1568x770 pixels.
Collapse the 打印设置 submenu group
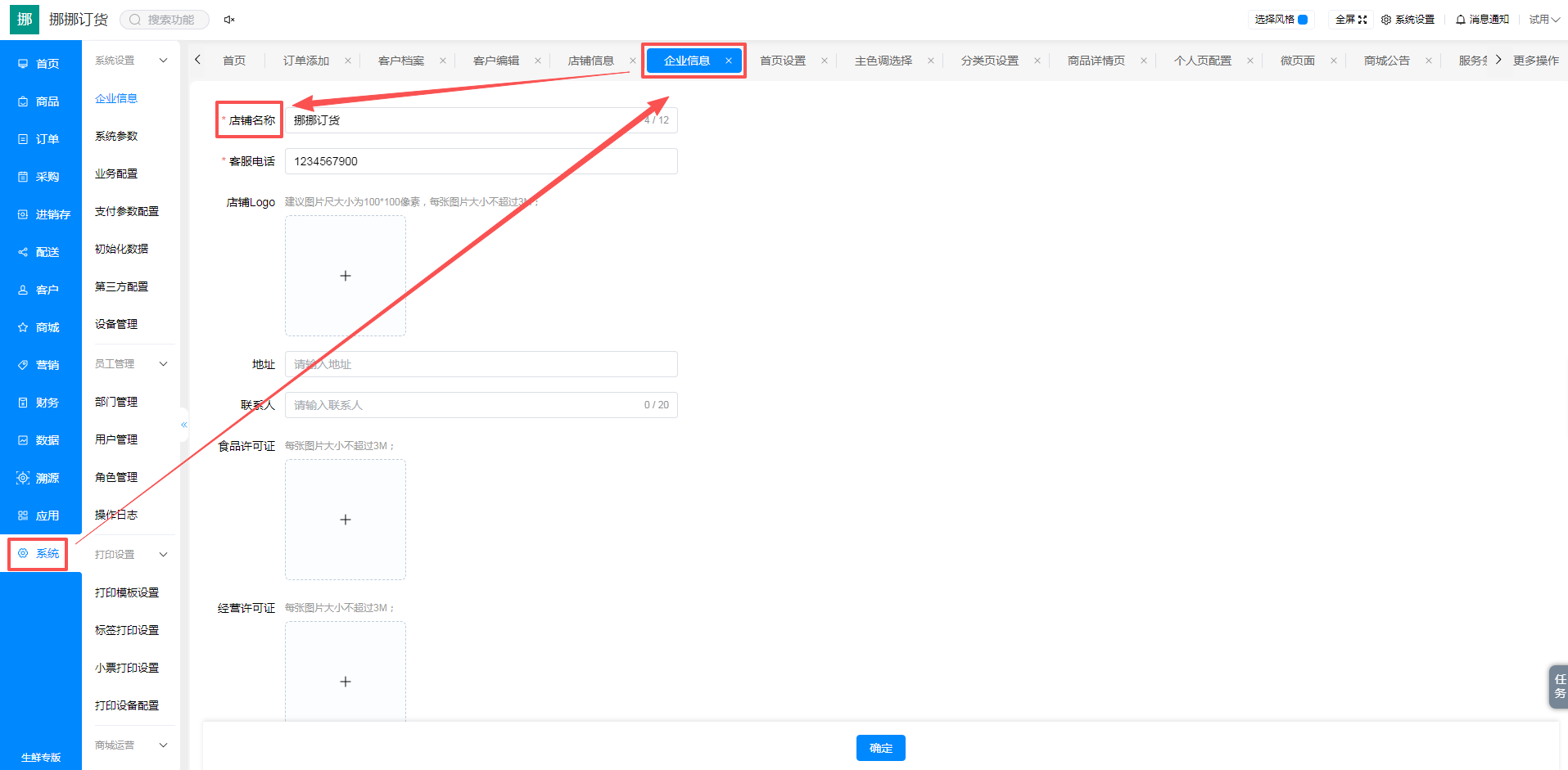pyautogui.click(x=163, y=555)
